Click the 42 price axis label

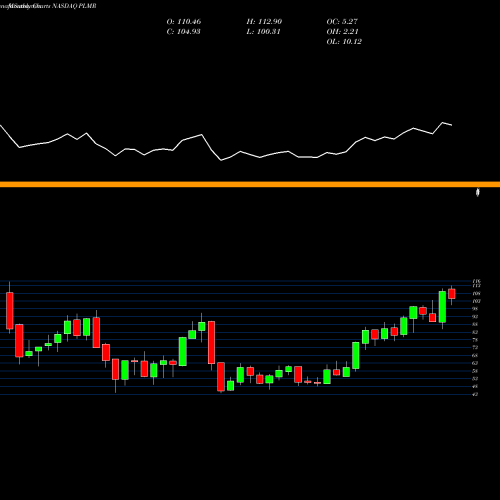(475, 394)
